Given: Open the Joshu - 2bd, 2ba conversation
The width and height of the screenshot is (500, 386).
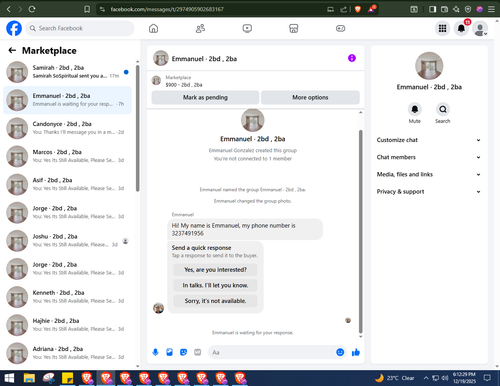Looking at the screenshot, I should pos(67,241).
